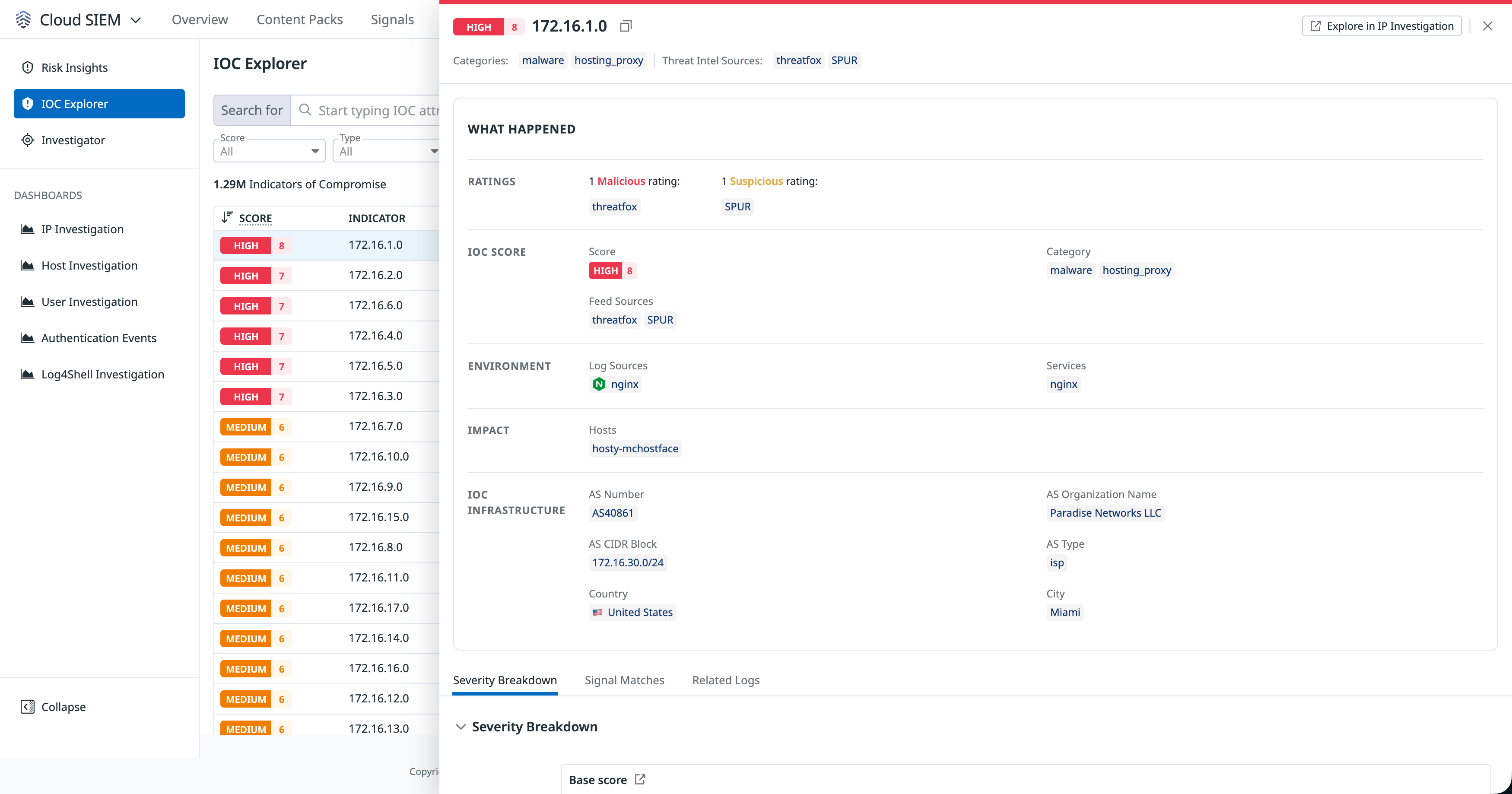Click the sort arrow icon by SCORE
1512x794 pixels.
(x=227, y=218)
